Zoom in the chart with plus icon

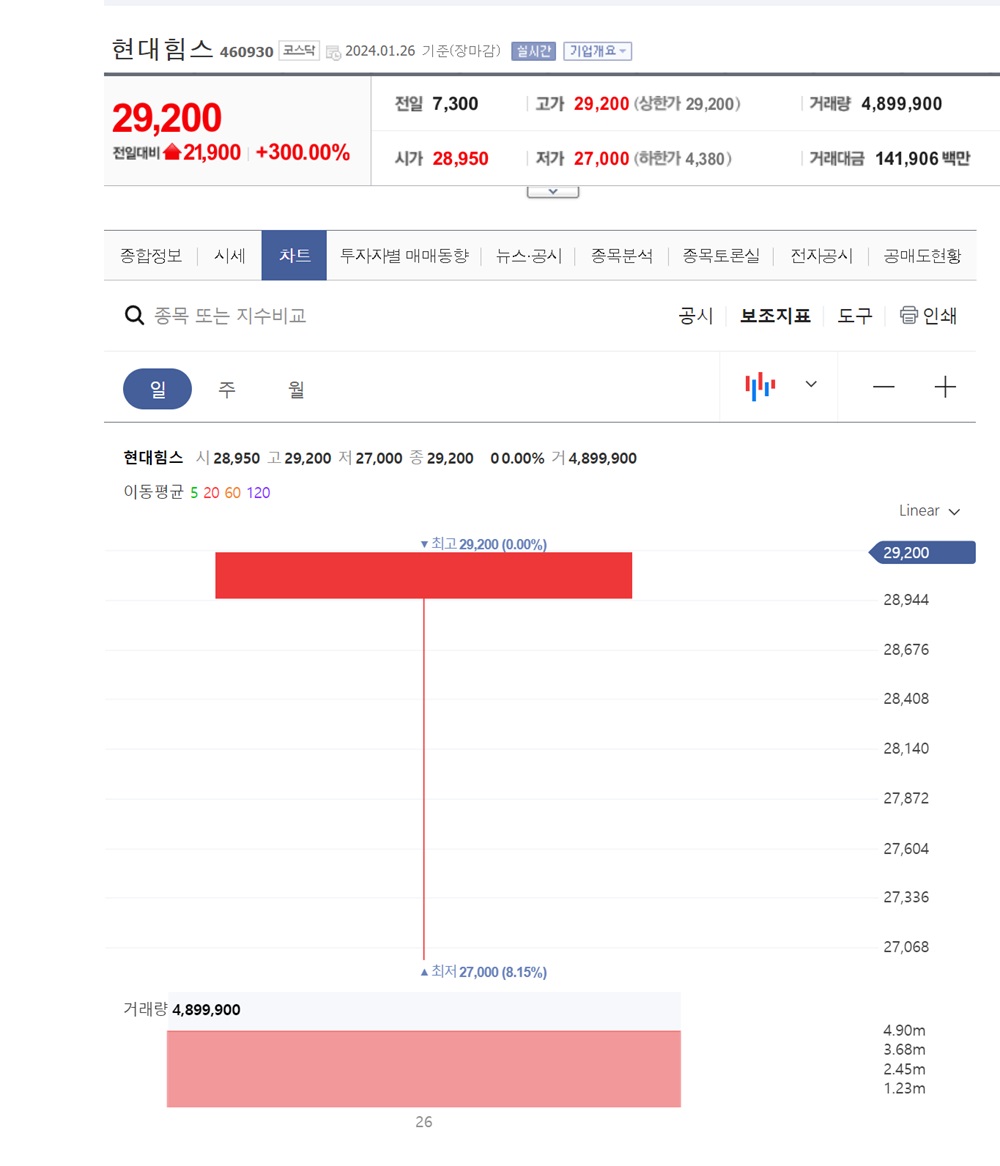coord(945,387)
